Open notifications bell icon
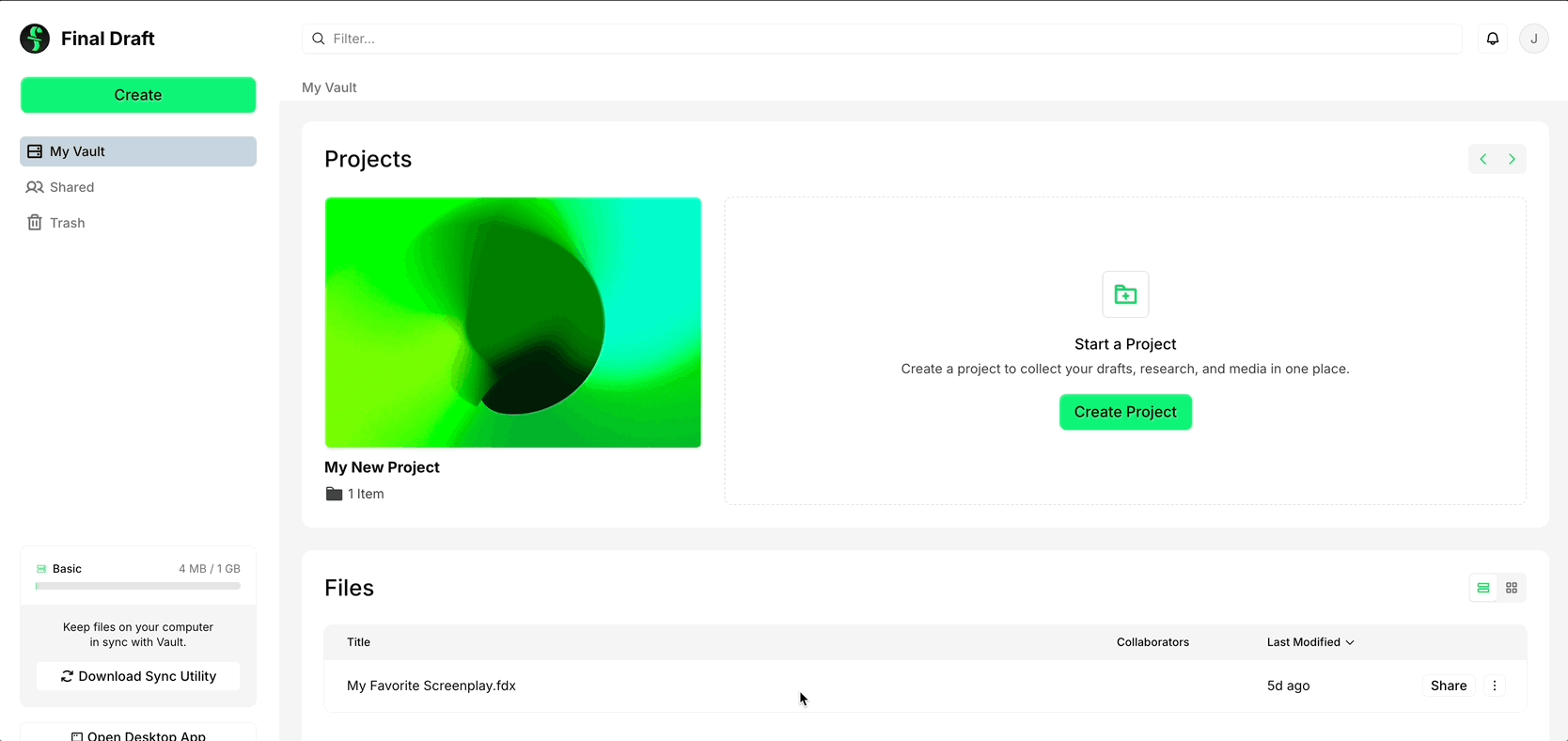The image size is (1568, 741). pos(1493,39)
